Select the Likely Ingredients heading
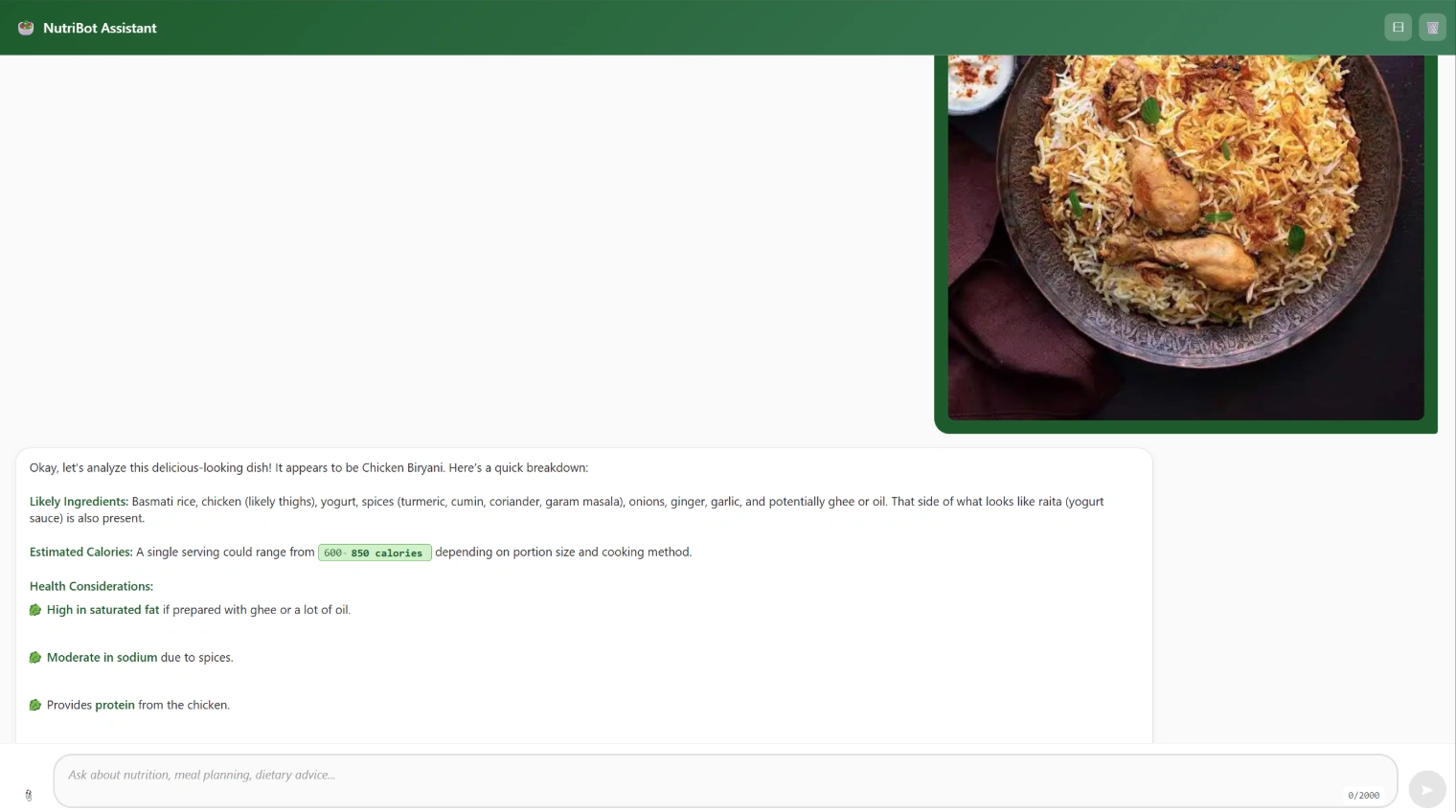 tap(79, 502)
